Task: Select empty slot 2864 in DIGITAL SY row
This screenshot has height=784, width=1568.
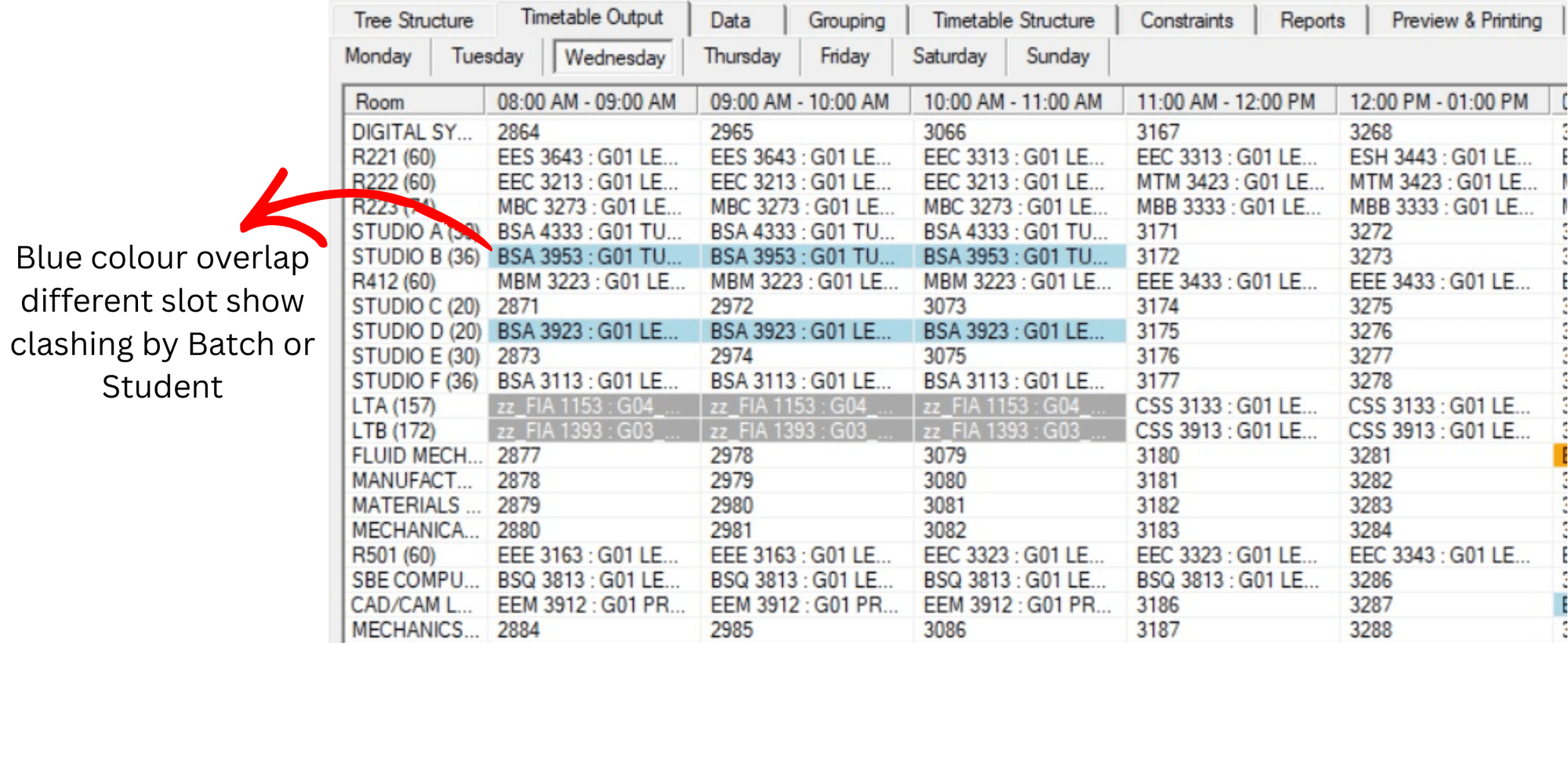Action: tap(593, 132)
